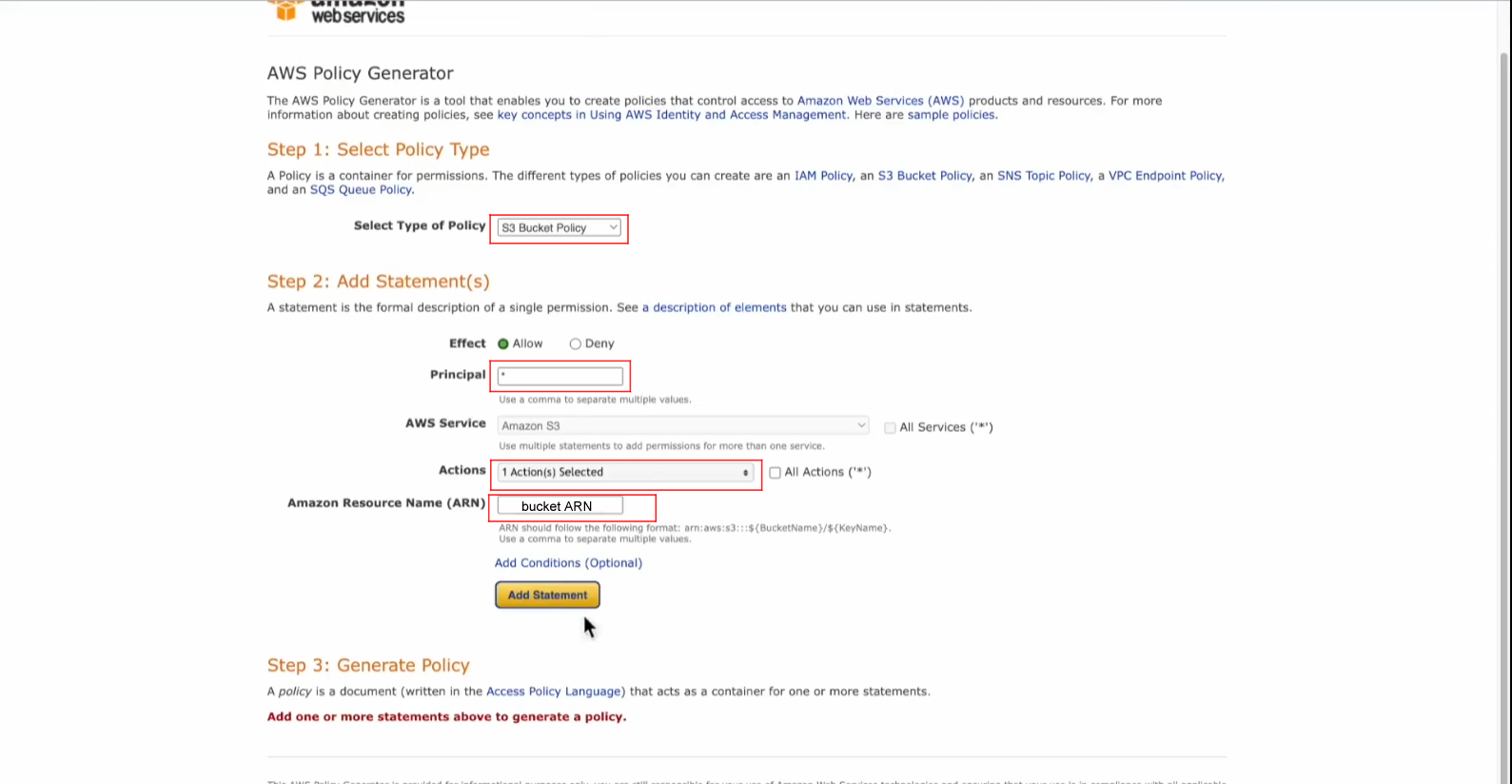Open the SNS Topic Policy link
The height and width of the screenshot is (784, 1512).
point(1044,176)
